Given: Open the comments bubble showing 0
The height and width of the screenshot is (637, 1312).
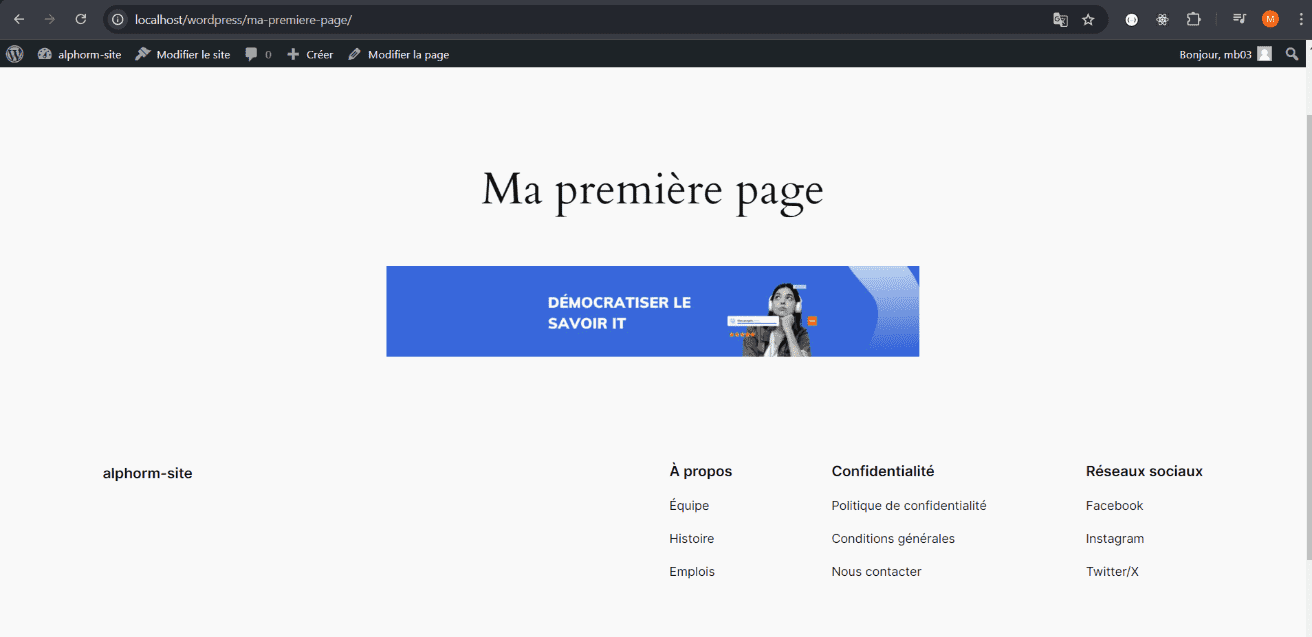Looking at the screenshot, I should 258,54.
